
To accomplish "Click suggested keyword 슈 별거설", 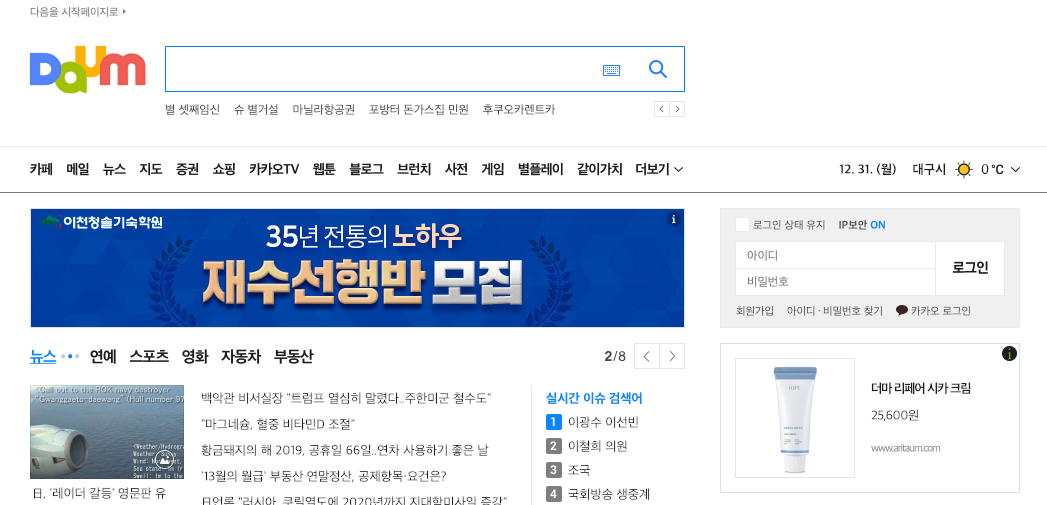I will click(256, 110).
